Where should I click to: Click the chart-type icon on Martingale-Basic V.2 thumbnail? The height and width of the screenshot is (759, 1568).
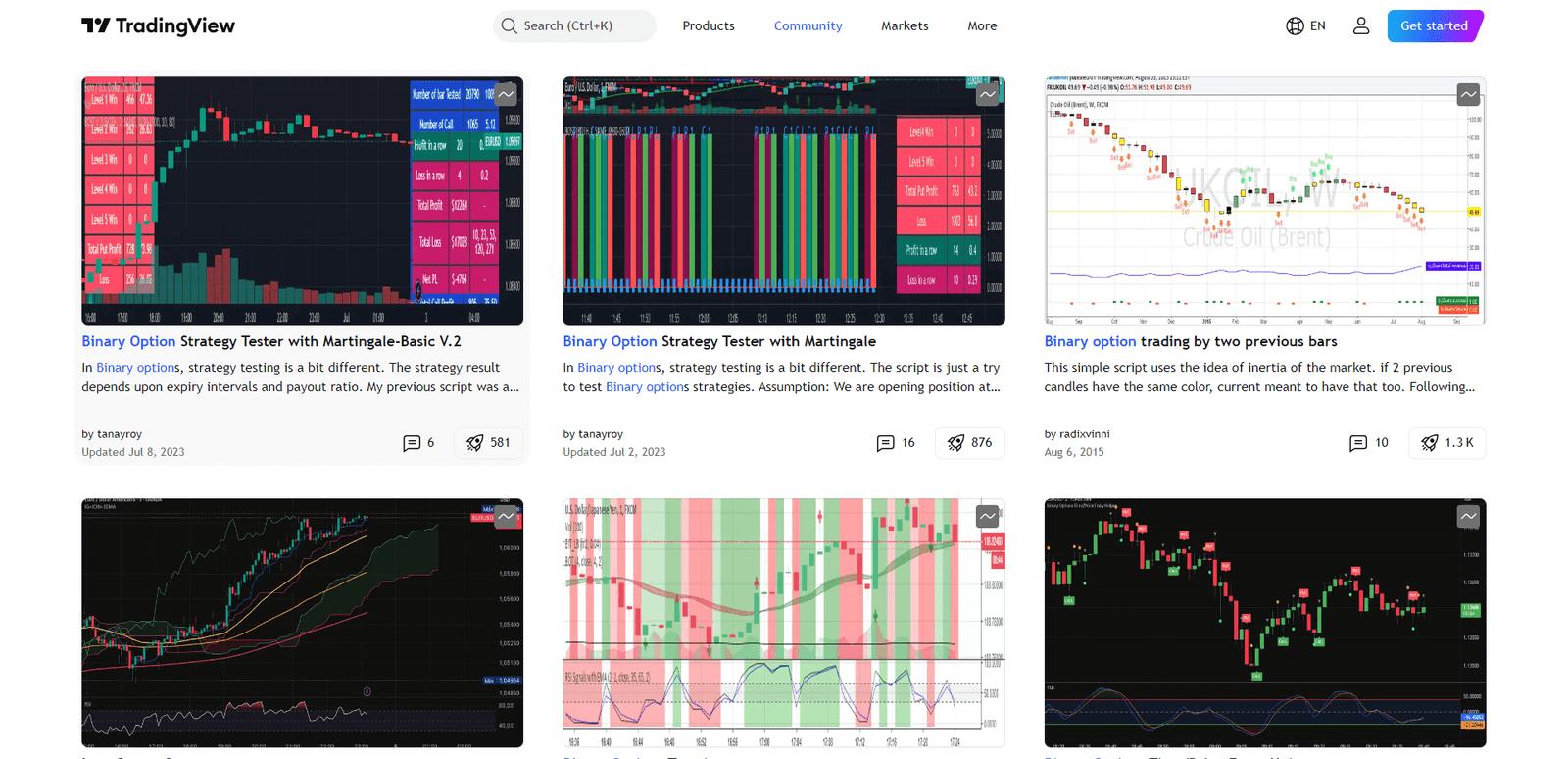[506, 94]
